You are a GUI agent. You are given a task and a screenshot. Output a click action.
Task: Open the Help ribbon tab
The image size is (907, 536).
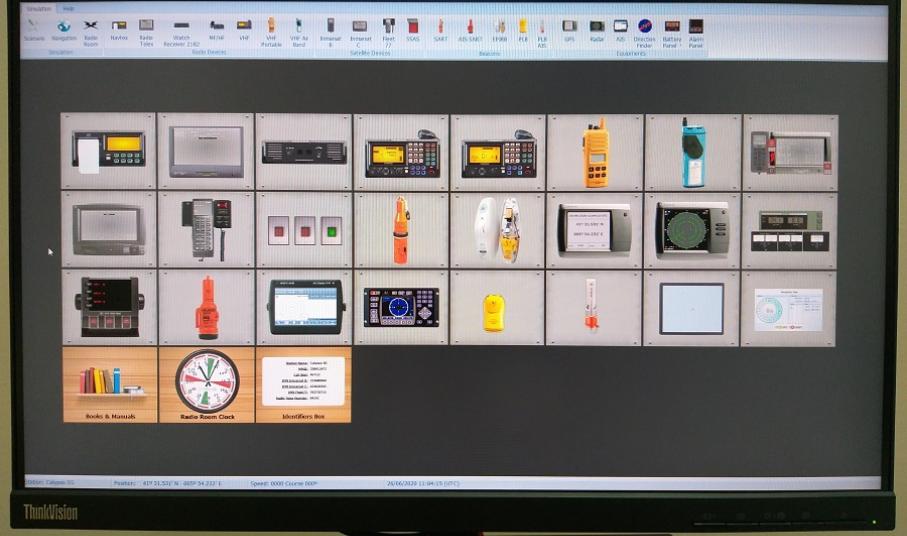[x=68, y=8]
